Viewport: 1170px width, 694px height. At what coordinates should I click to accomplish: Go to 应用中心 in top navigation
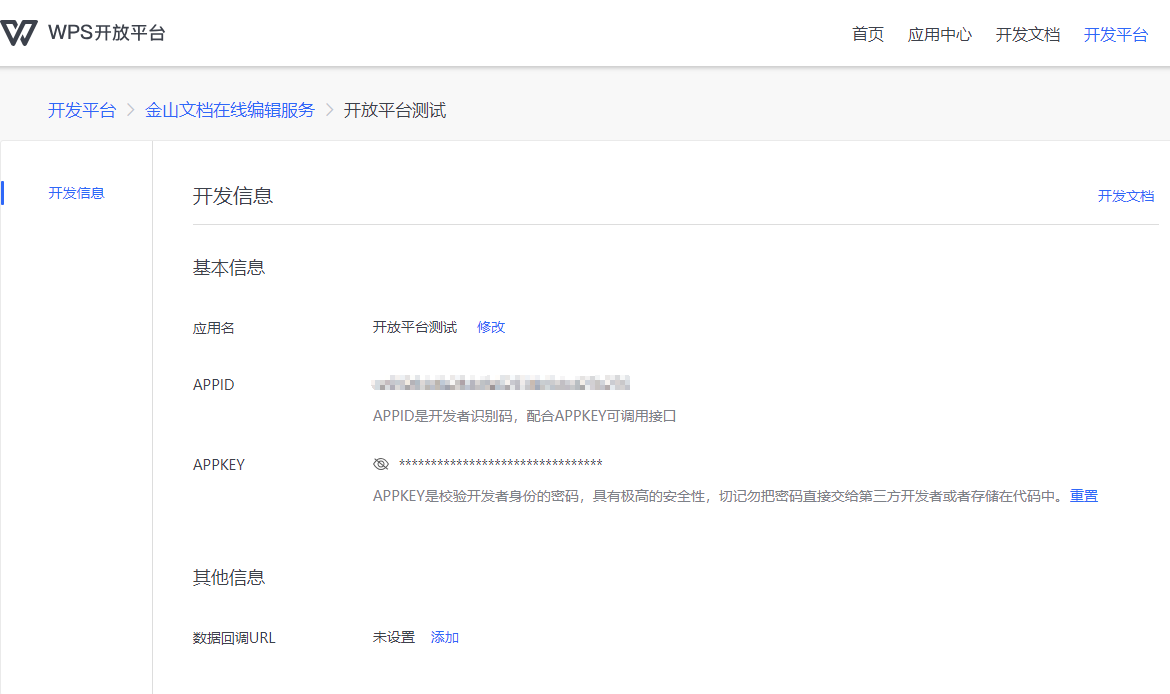[939, 35]
